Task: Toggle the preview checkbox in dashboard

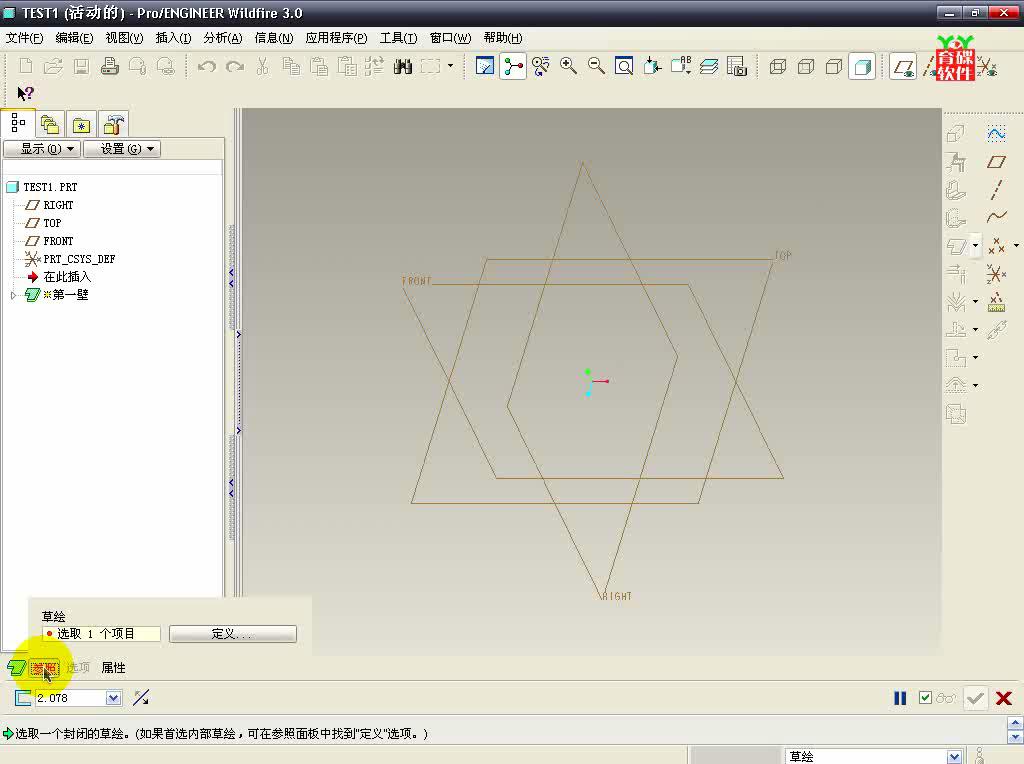Action: click(925, 697)
